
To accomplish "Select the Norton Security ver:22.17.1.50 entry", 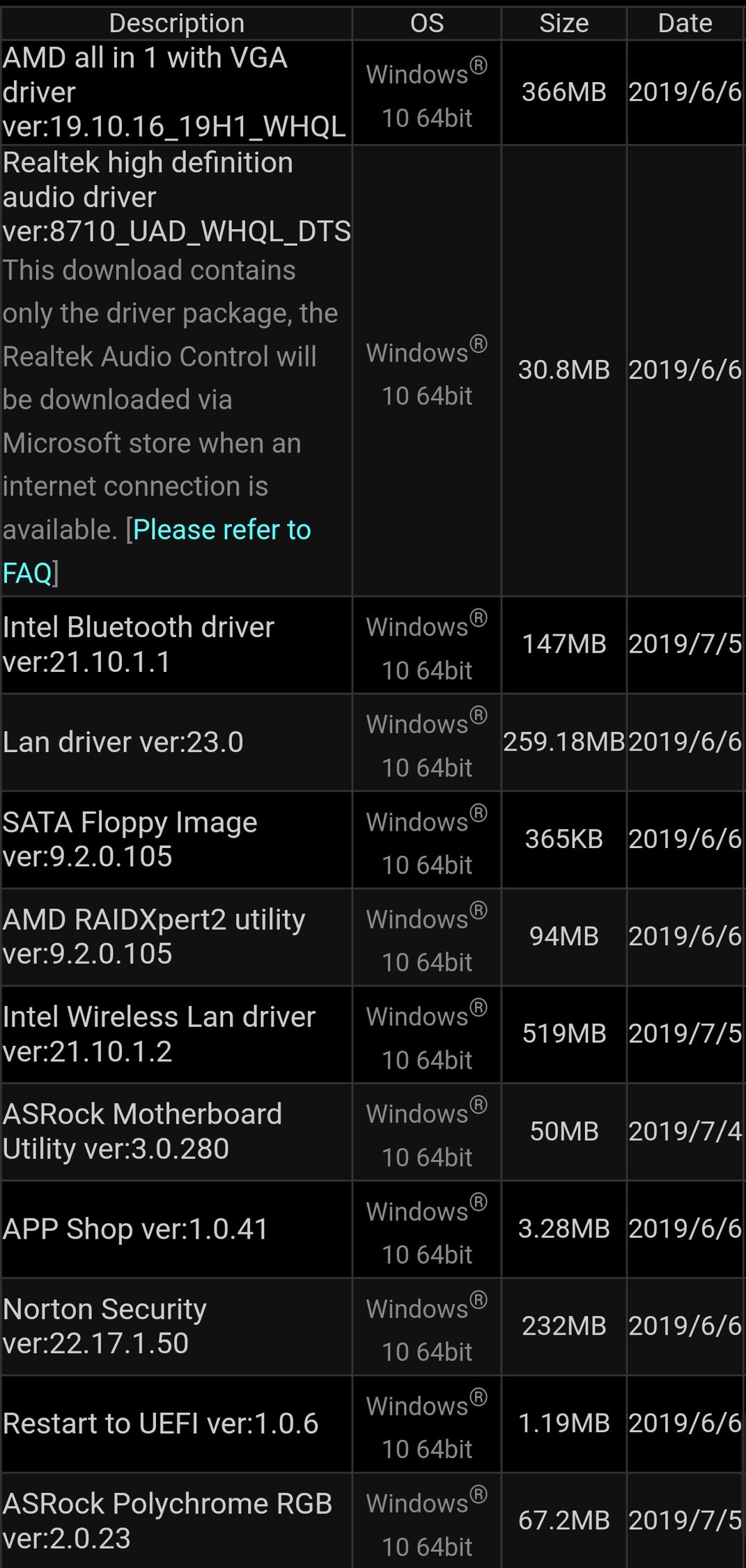I will (x=104, y=1326).
